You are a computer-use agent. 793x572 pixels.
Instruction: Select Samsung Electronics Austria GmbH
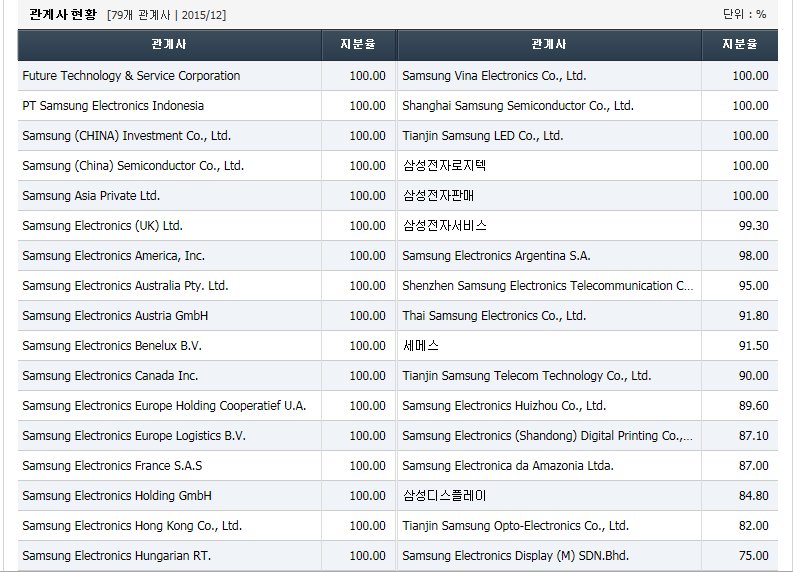click(x=115, y=316)
